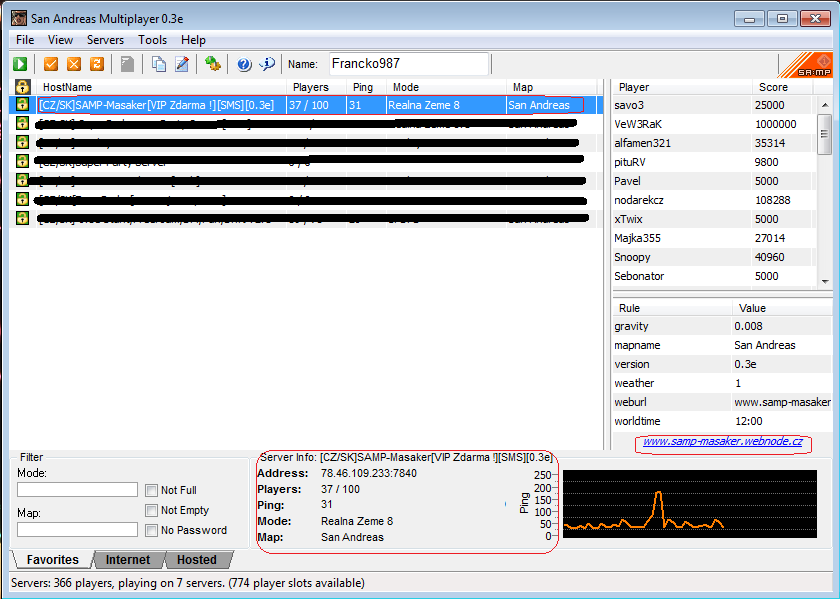This screenshot has width=840, height=600.
Task: Click the Player column header
Action: point(682,87)
